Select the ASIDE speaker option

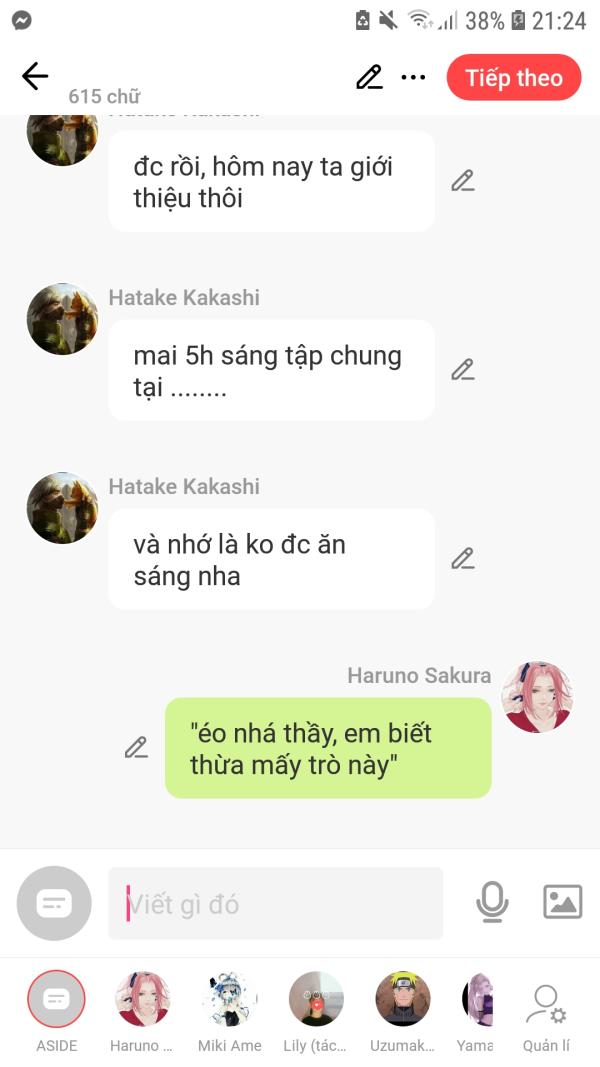pos(56,1011)
